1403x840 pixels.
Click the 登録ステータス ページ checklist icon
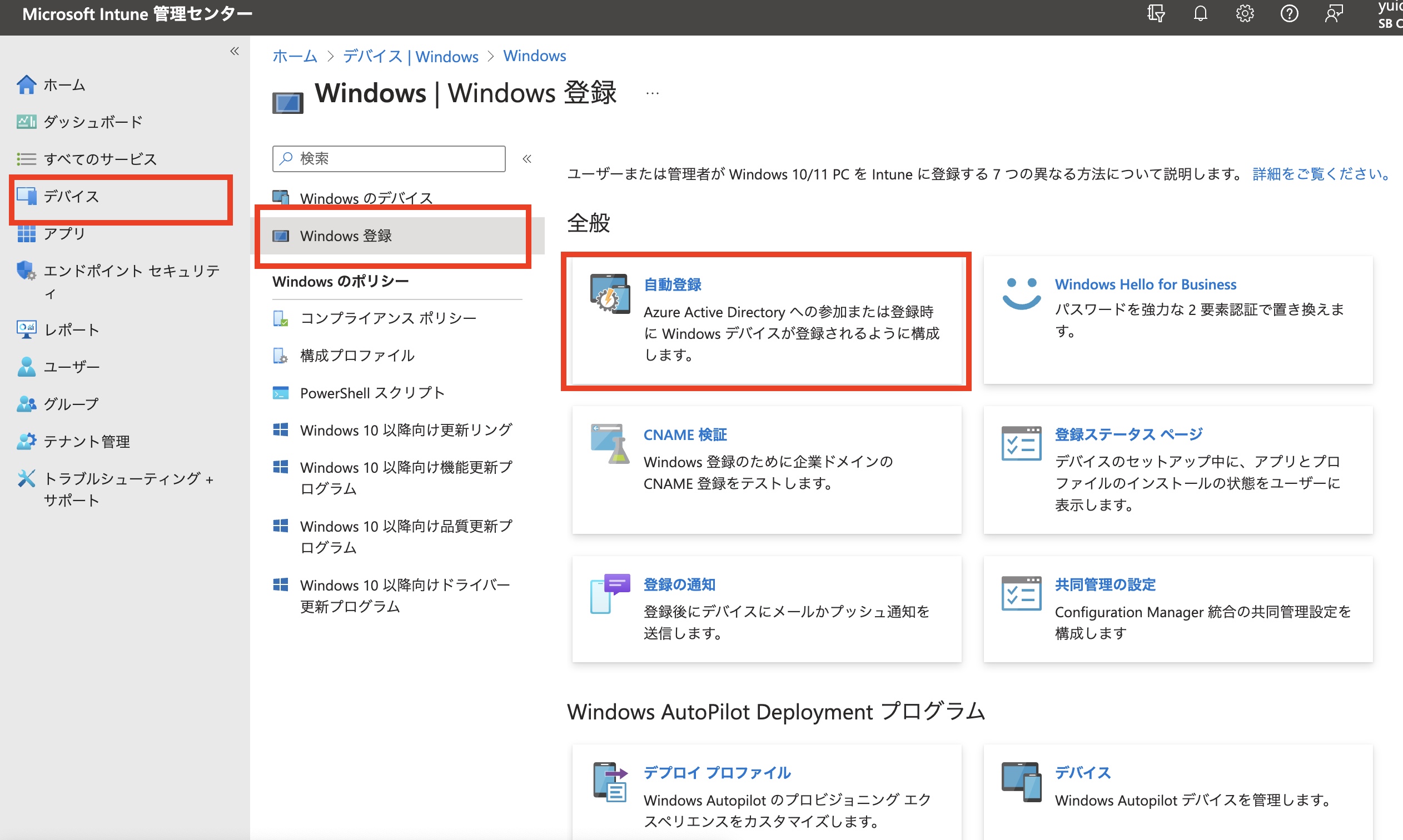coord(1021,444)
